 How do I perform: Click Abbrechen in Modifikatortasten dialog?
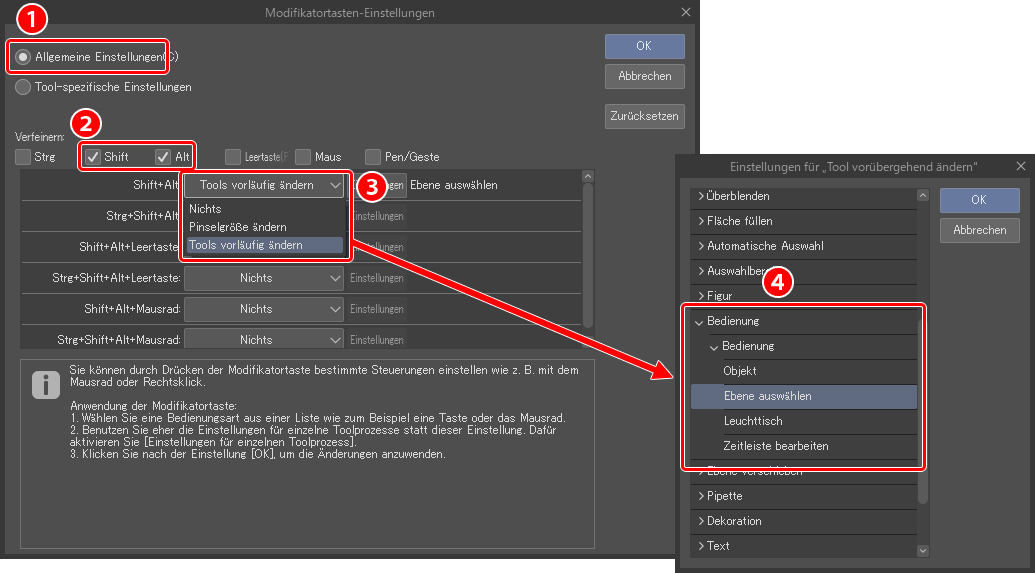point(644,76)
